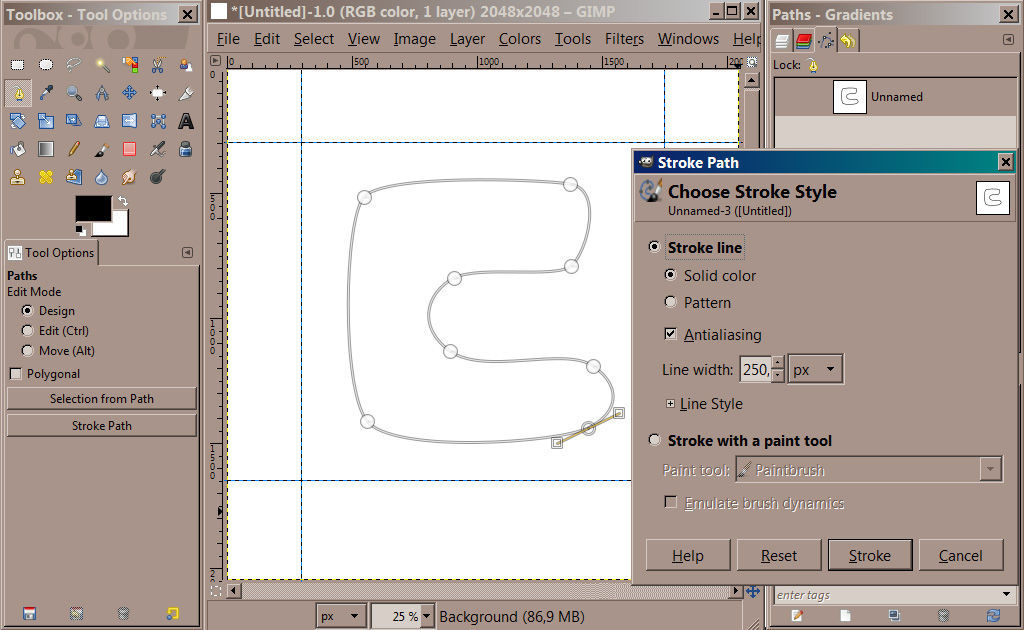Select the Pencil tool
This screenshot has height=630, width=1024.
tap(74, 149)
